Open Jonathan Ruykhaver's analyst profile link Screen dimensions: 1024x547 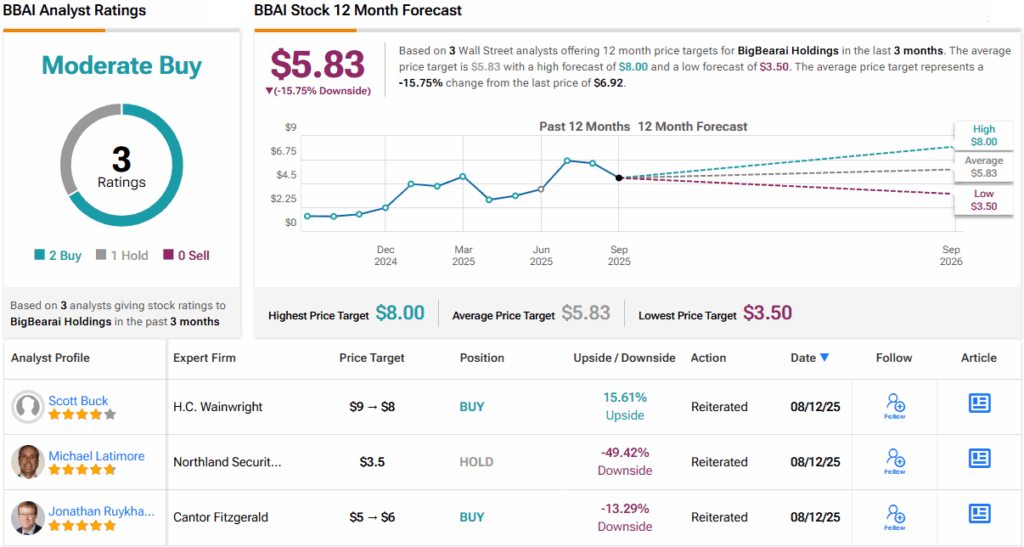pyautogui.click(x=101, y=511)
